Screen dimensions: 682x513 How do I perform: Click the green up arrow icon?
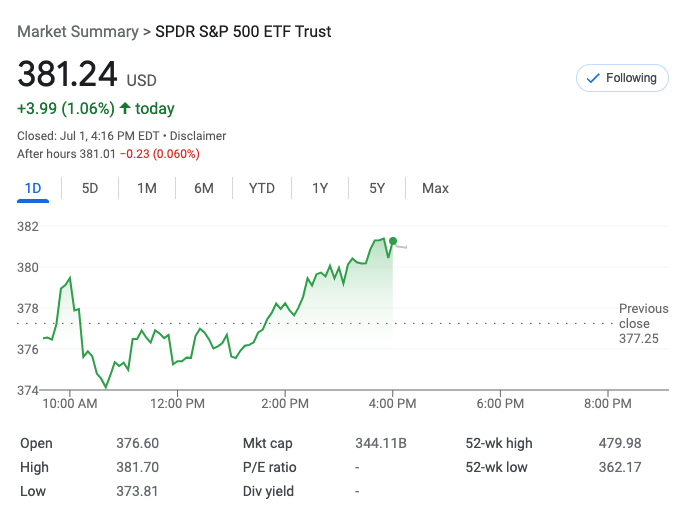point(125,108)
